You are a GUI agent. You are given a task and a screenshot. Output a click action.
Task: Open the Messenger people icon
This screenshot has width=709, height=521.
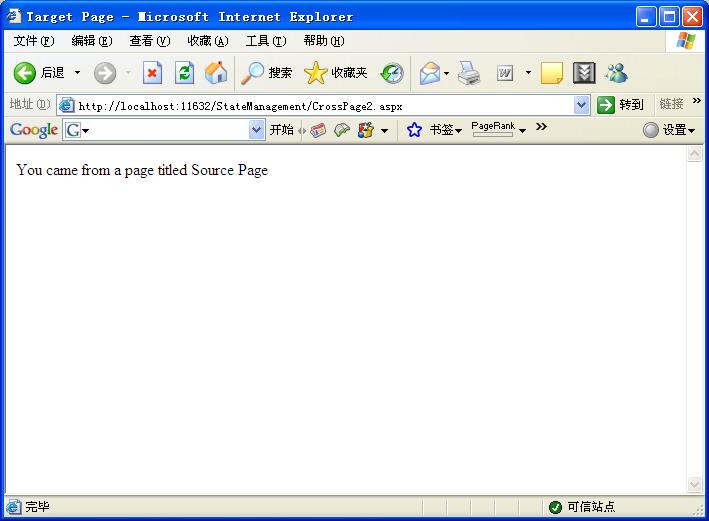coord(617,73)
